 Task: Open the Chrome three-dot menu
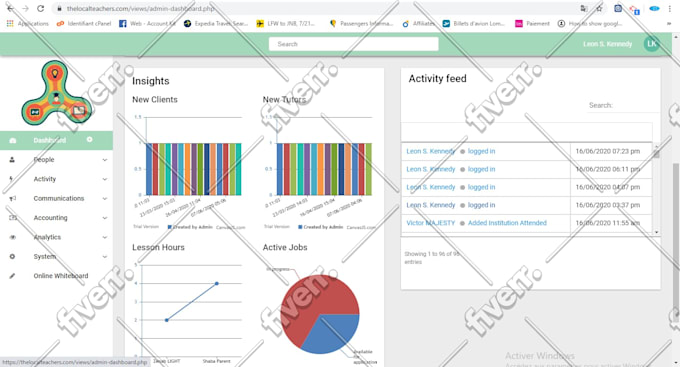tap(670, 8)
